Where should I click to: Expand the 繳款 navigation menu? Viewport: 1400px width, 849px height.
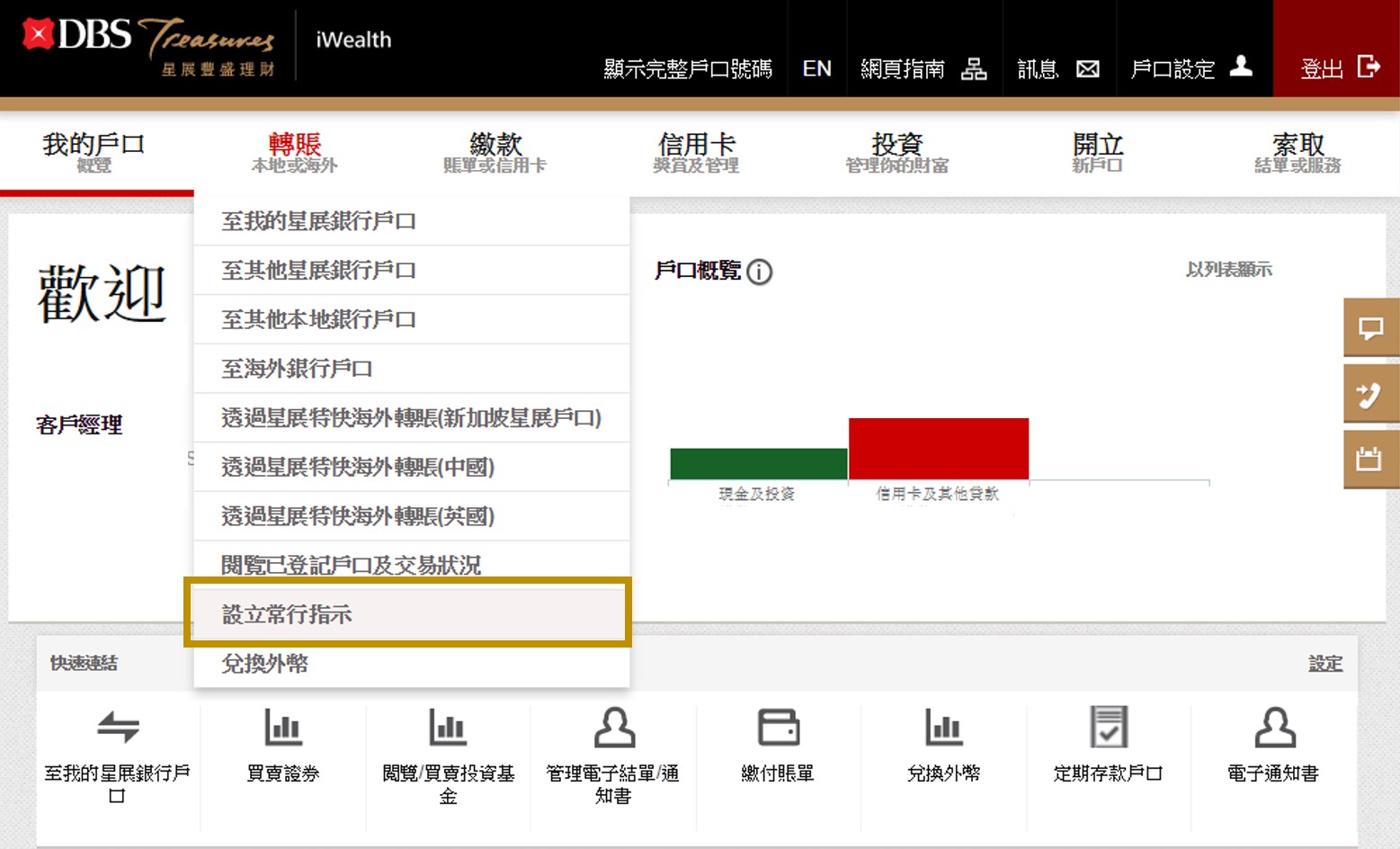click(495, 152)
